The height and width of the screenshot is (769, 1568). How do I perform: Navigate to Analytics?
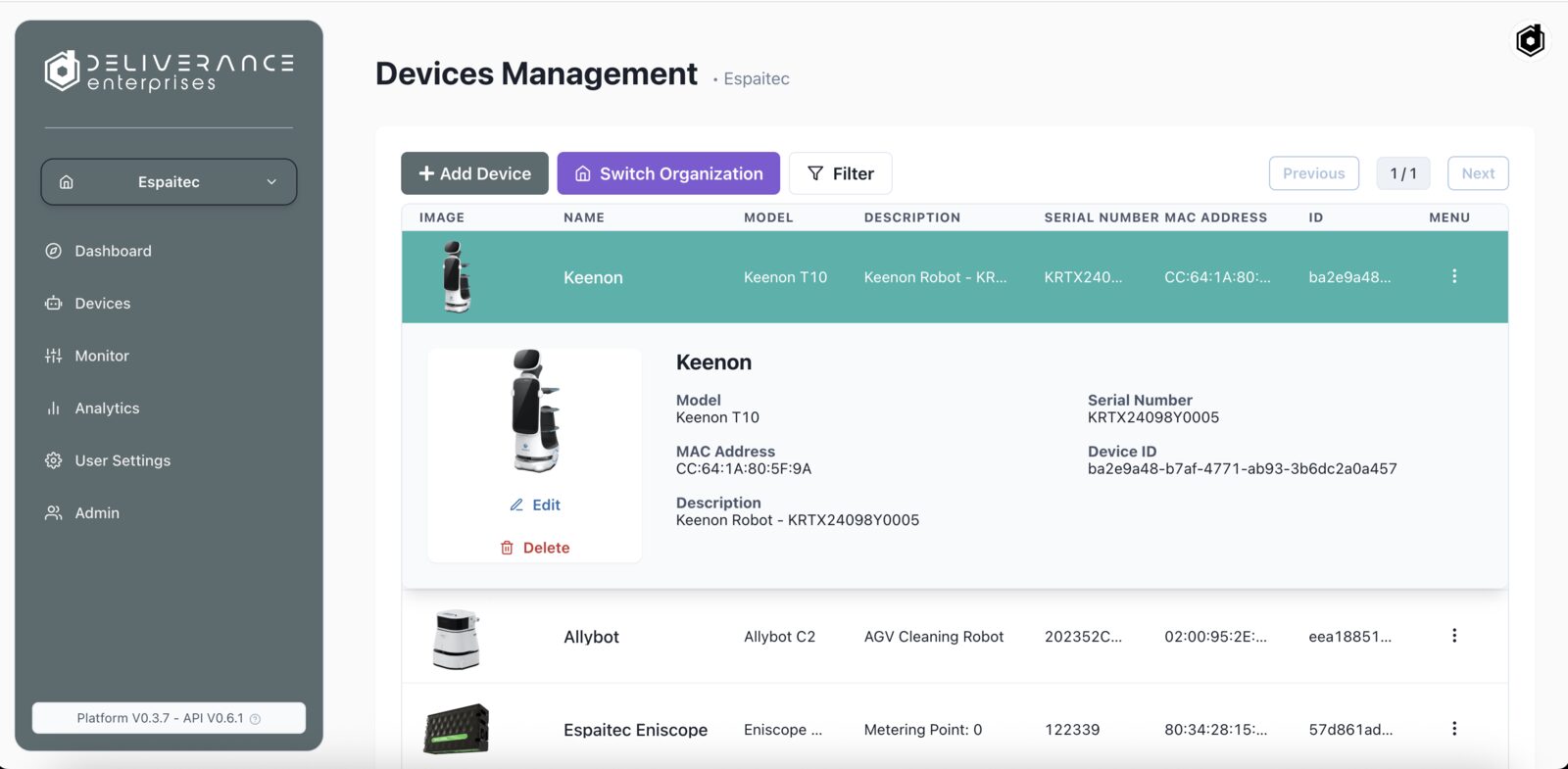tap(107, 409)
